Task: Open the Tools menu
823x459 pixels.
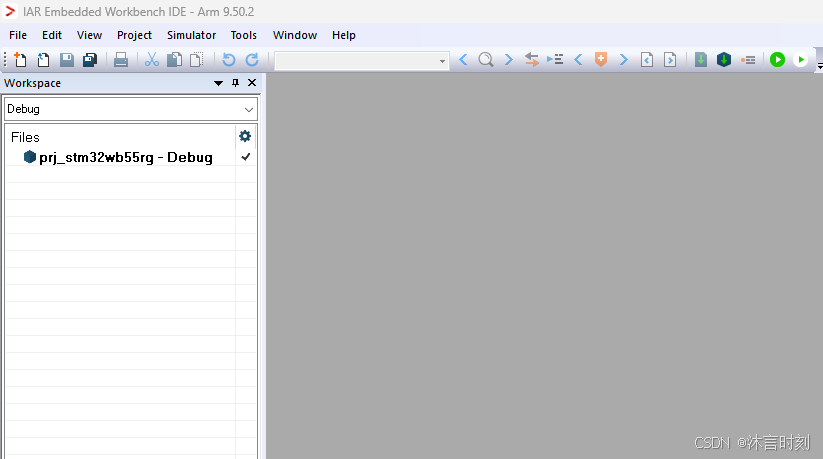Action: [244, 35]
